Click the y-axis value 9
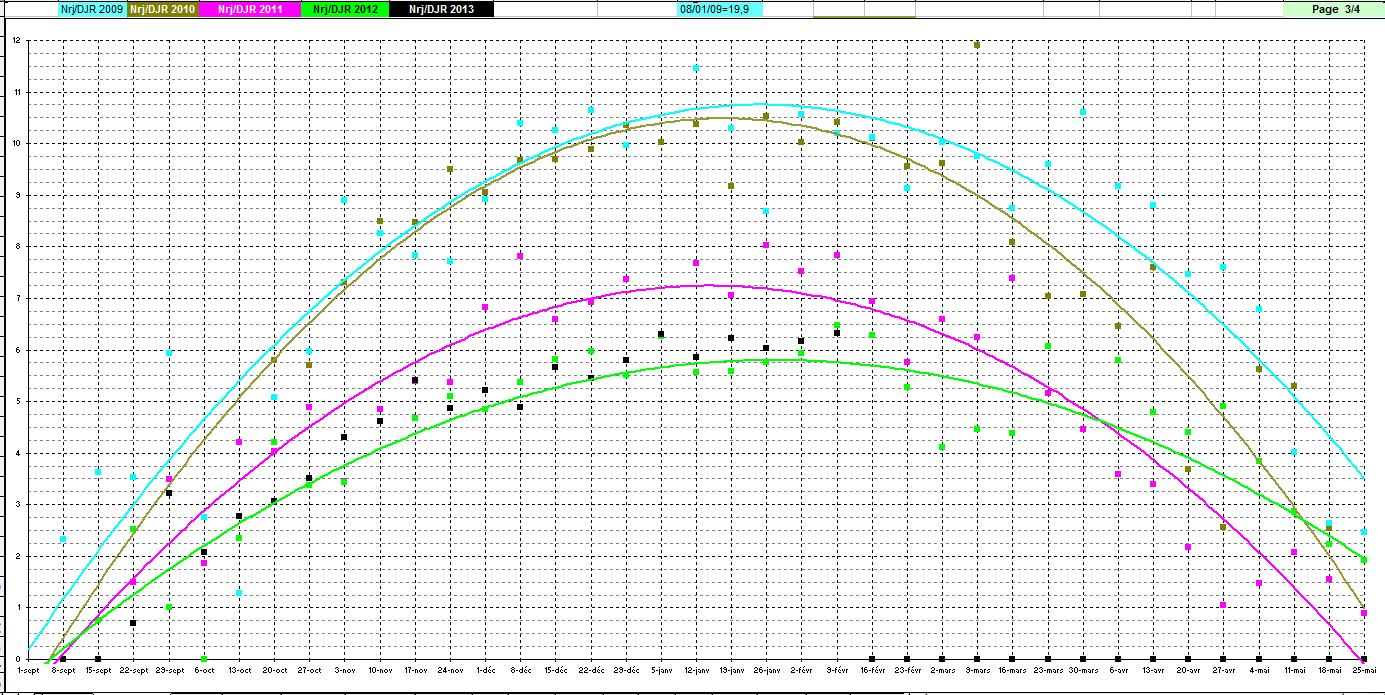 pyautogui.click(x=17, y=196)
